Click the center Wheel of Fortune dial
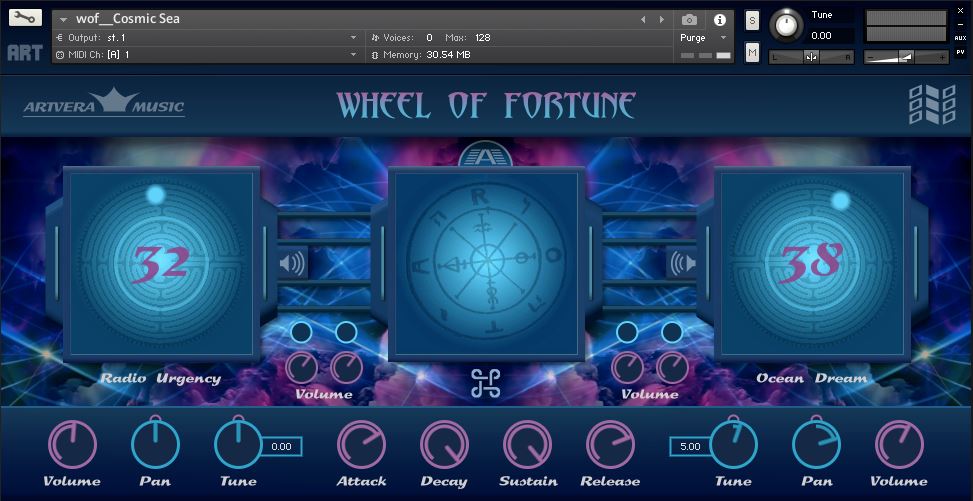The width and height of the screenshot is (973, 501). (x=486, y=264)
